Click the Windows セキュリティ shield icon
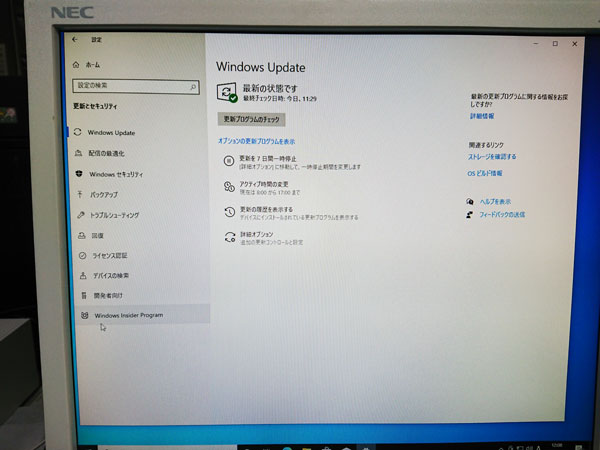The width and height of the screenshot is (600, 450). pyautogui.click(x=79, y=173)
